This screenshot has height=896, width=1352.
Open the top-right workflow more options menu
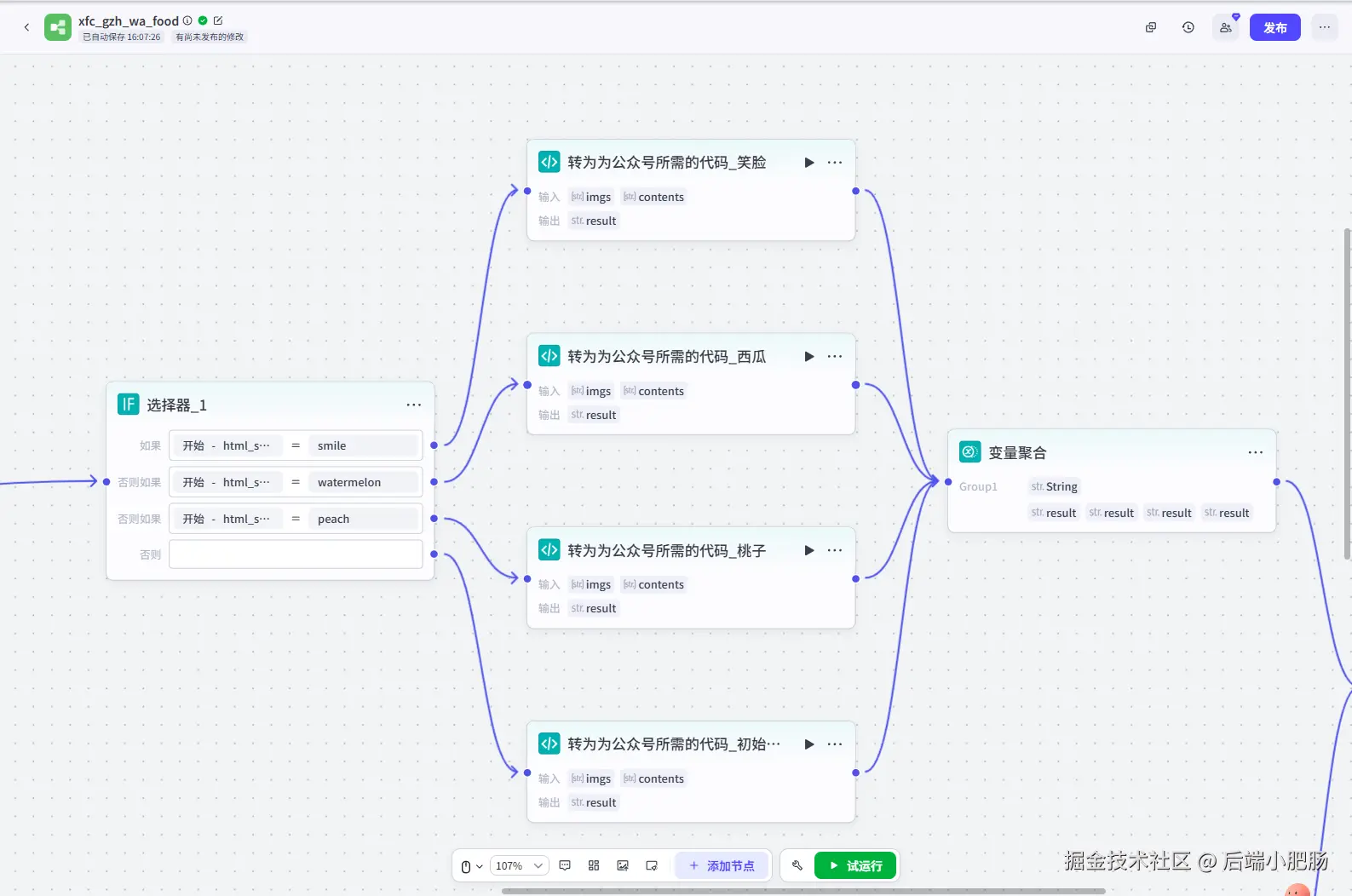1325,27
